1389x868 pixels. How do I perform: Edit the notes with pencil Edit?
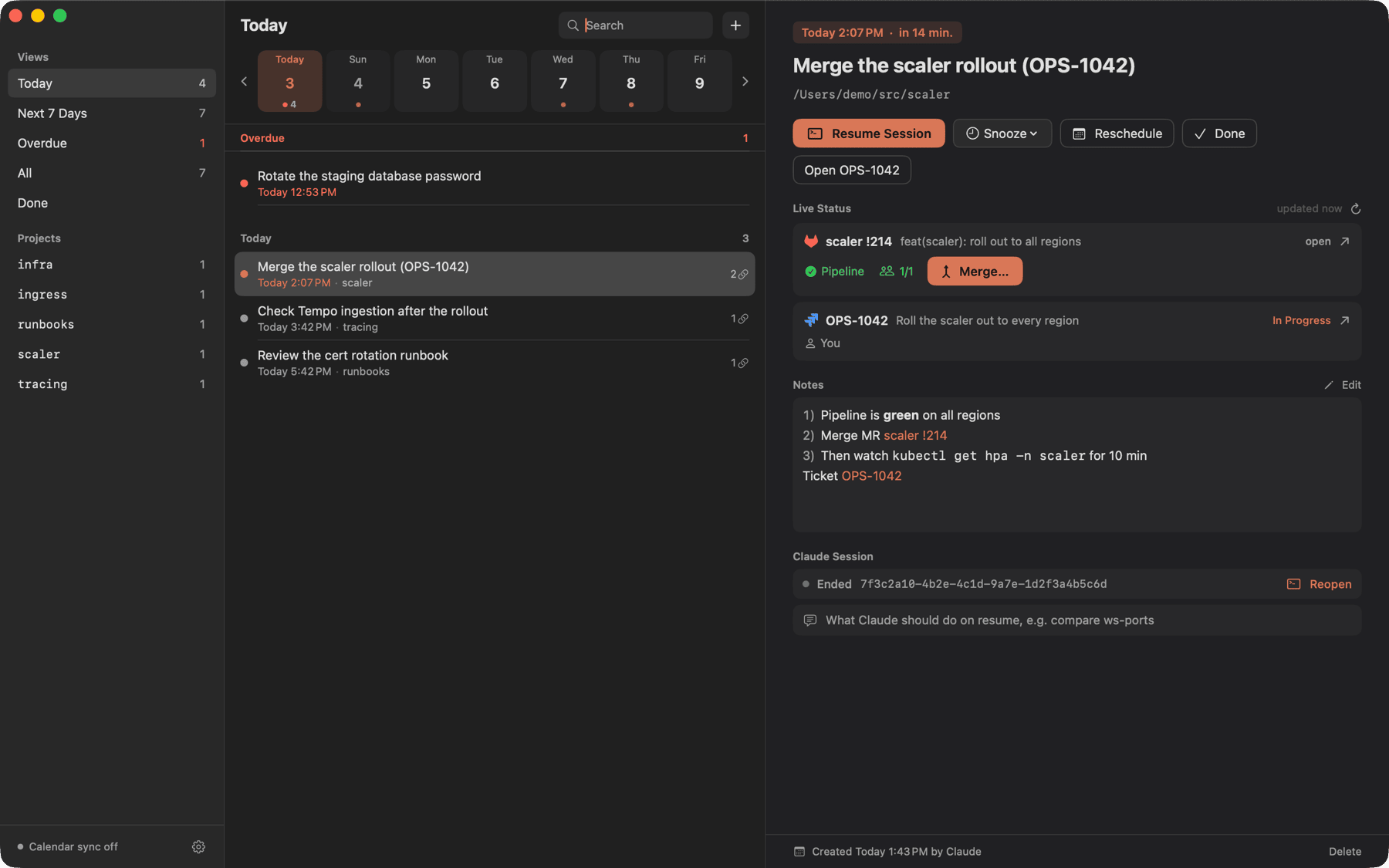(1343, 385)
